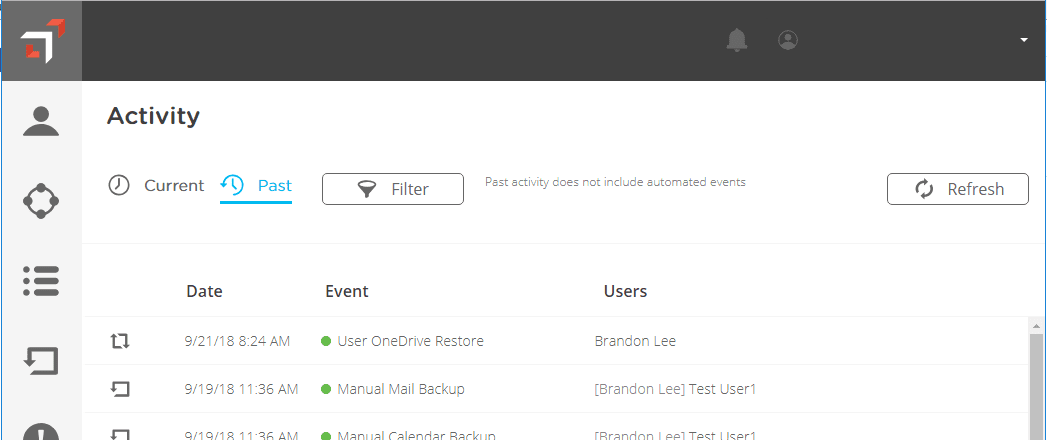The image size is (1047, 440).
Task: Switch to the Current activity tab
Action: [x=156, y=186]
